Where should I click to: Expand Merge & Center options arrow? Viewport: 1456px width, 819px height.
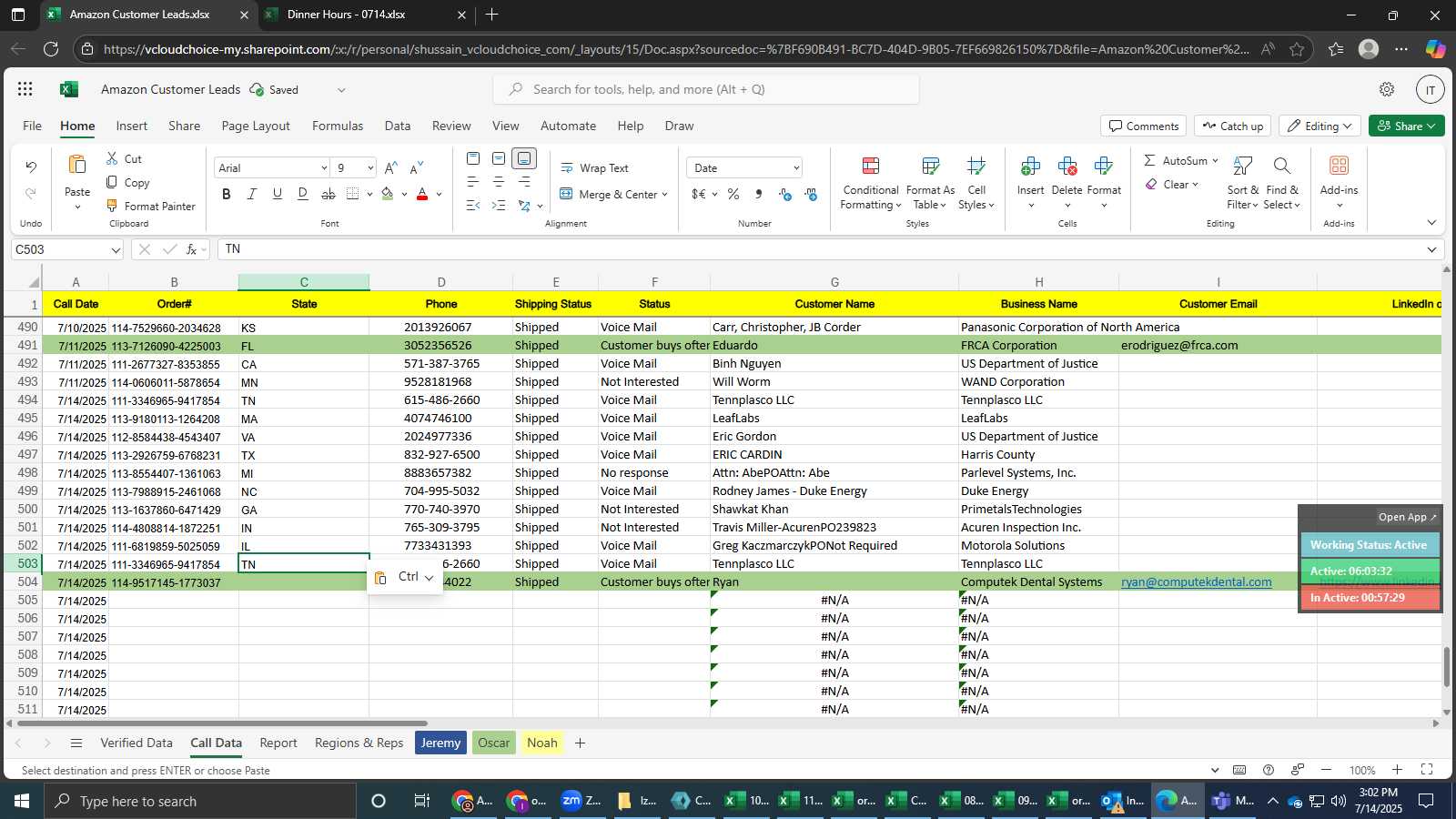[x=665, y=195]
